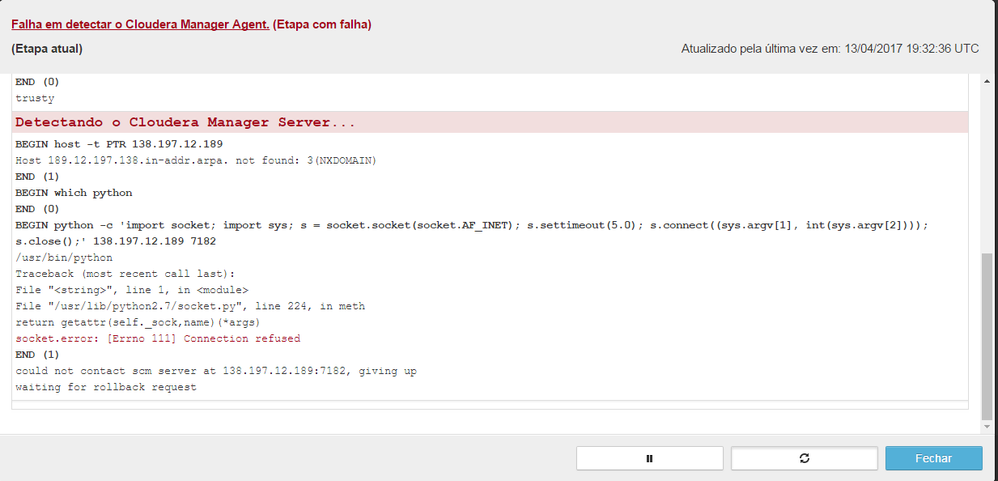998x481 pixels.
Task: Click the log scrollbar up arrow
Action: coord(987,81)
